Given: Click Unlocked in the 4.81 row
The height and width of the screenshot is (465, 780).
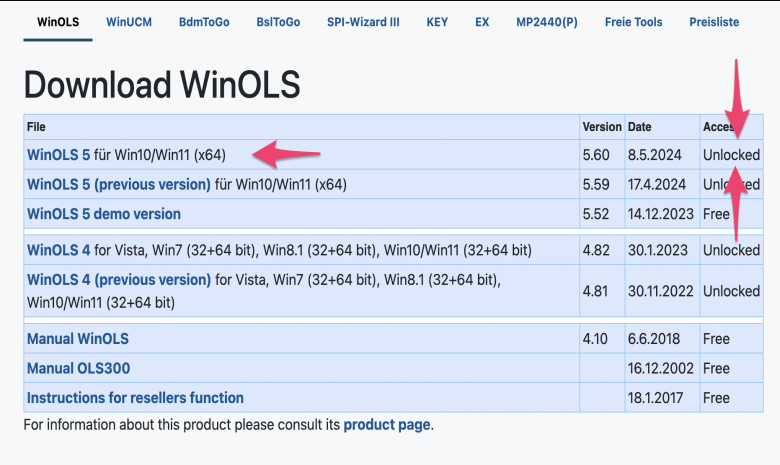Looking at the screenshot, I should tap(731, 291).
